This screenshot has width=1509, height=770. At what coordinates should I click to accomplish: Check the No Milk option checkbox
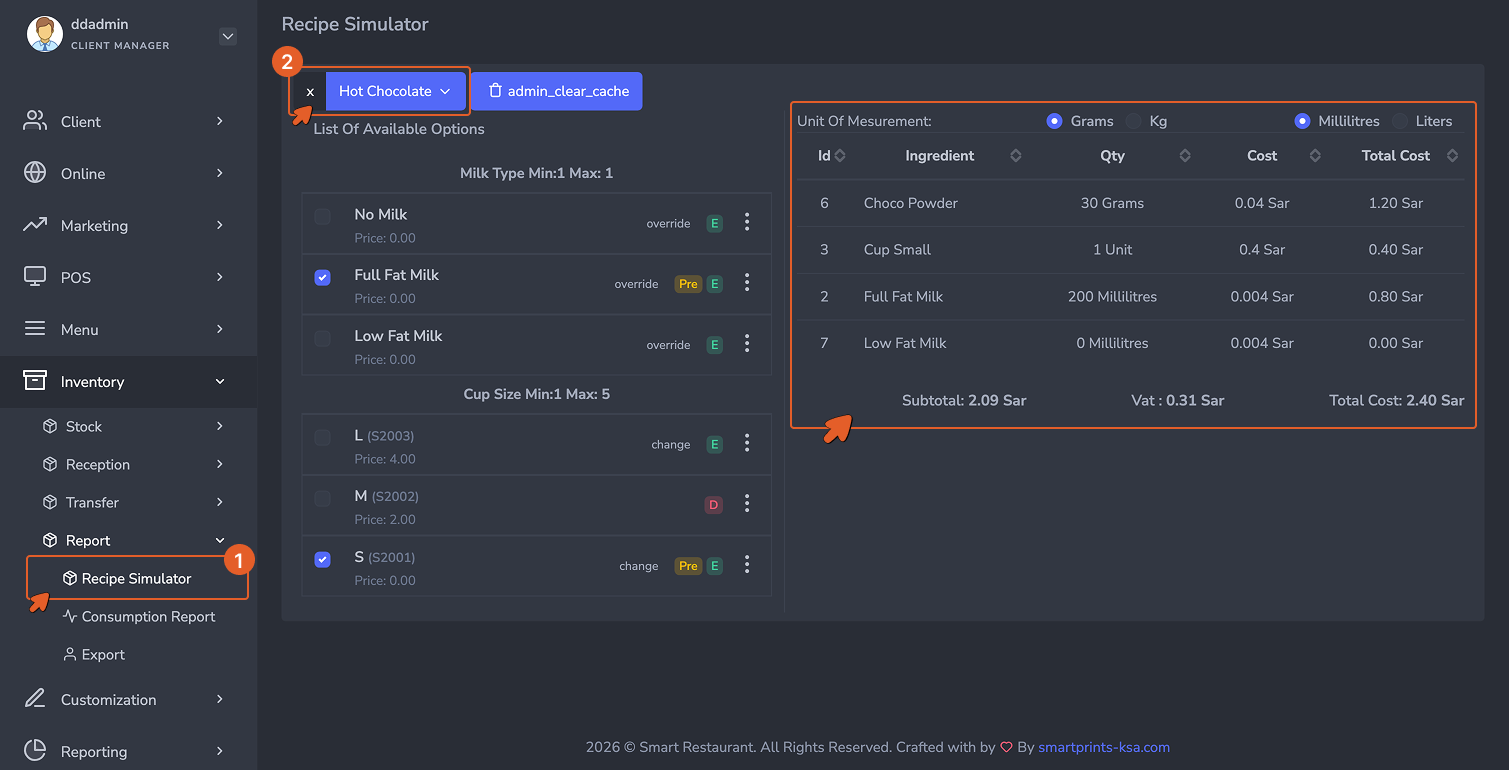click(322, 216)
